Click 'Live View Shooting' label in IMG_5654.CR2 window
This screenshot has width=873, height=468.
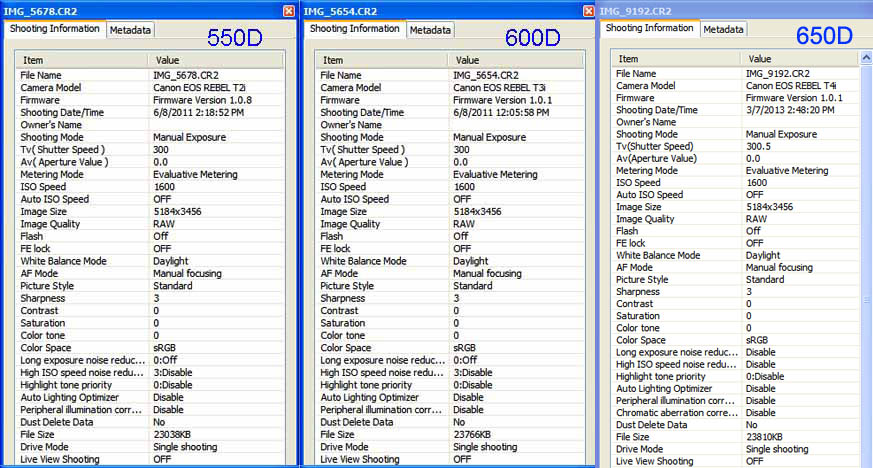pyautogui.click(x=360, y=460)
